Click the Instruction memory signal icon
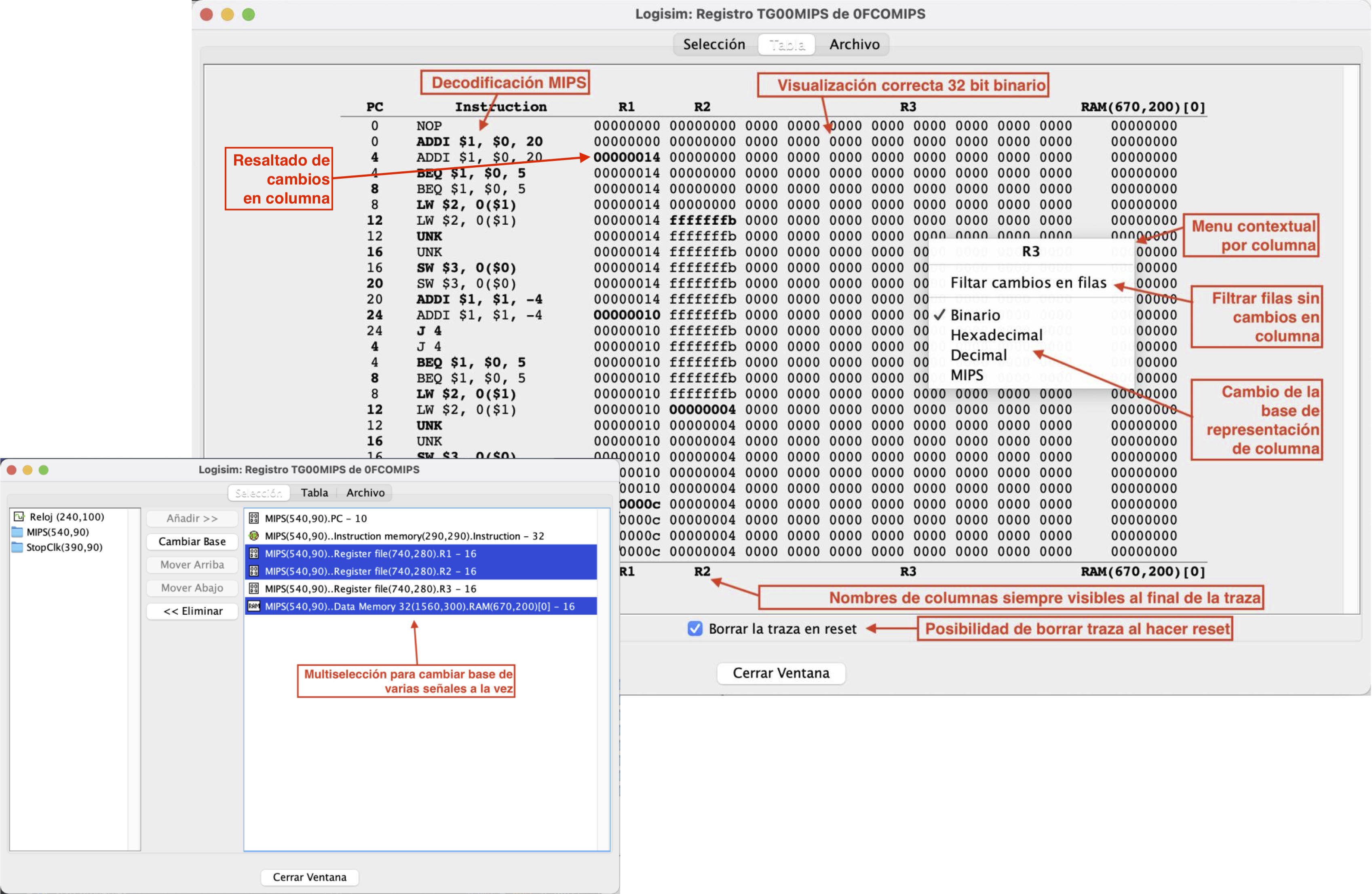The image size is (1372, 894). [x=253, y=536]
